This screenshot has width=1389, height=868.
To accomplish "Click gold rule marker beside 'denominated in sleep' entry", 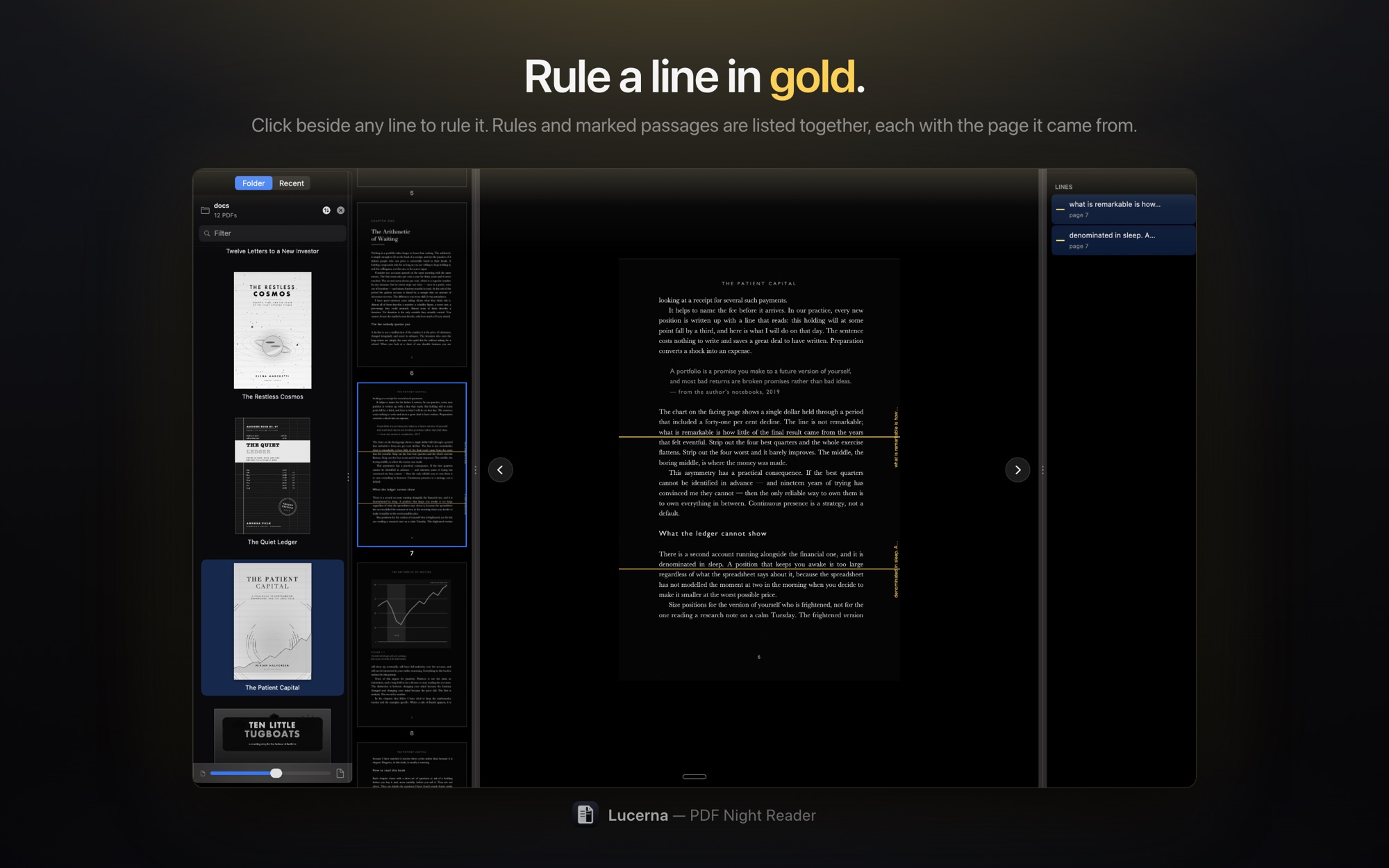I will [1060, 240].
